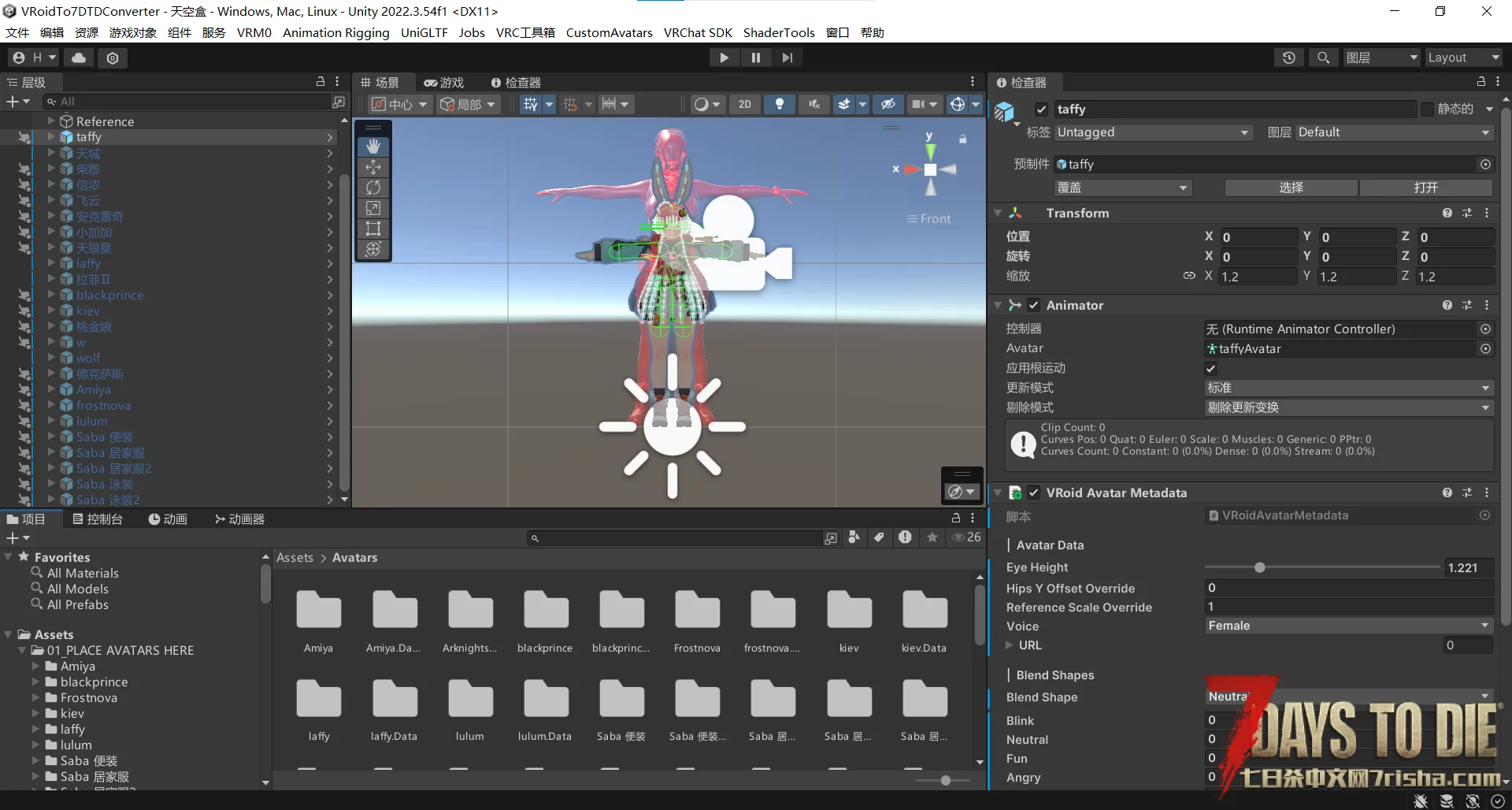The height and width of the screenshot is (810, 1512).
Task: Select the Rotate tool in scene toolbar
Action: point(373,188)
